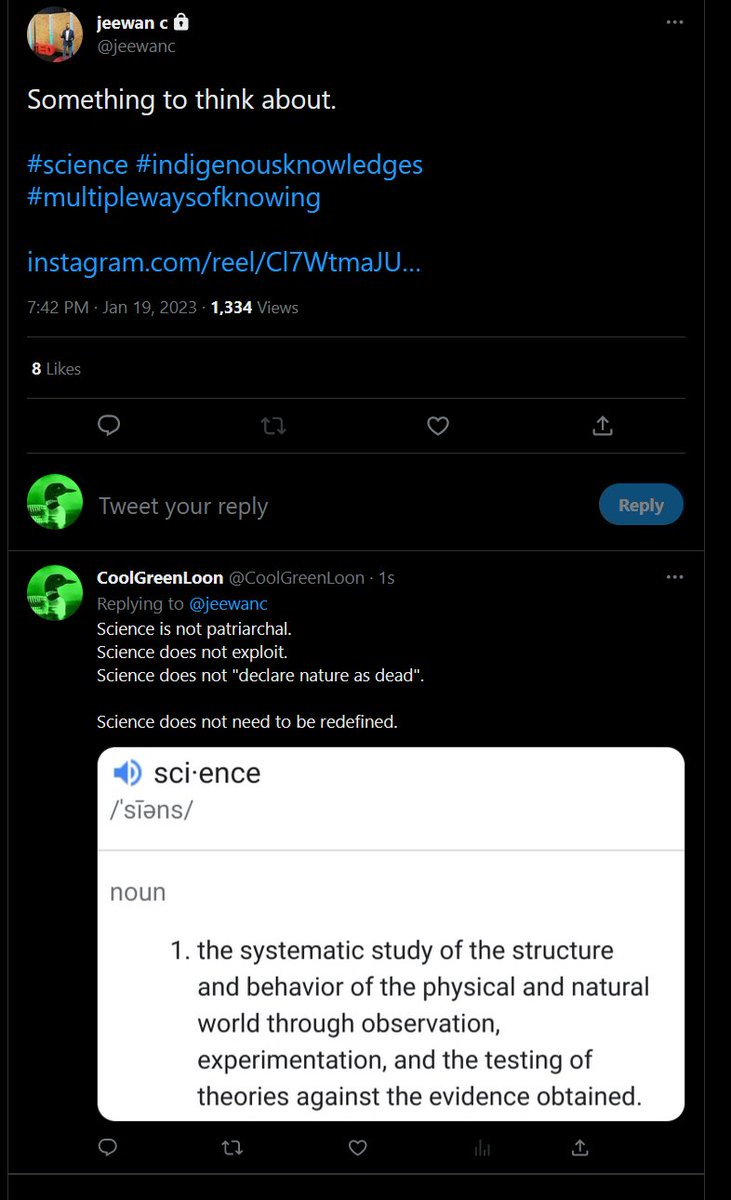The height and width of the screenshot is (1200, 731).
Task: Click the blue Reply button
Action: click(x=641, y=505)
